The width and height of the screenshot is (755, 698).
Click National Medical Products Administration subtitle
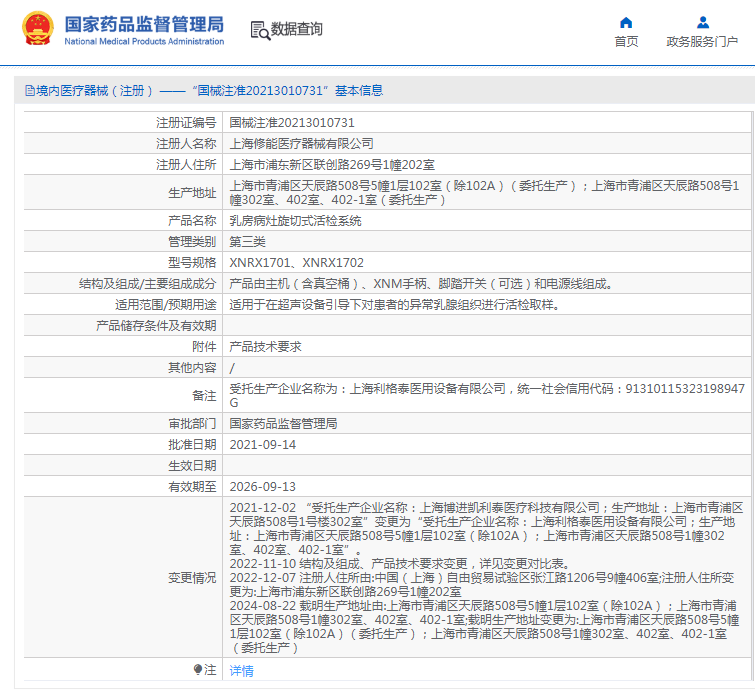[x=144, y=41]
